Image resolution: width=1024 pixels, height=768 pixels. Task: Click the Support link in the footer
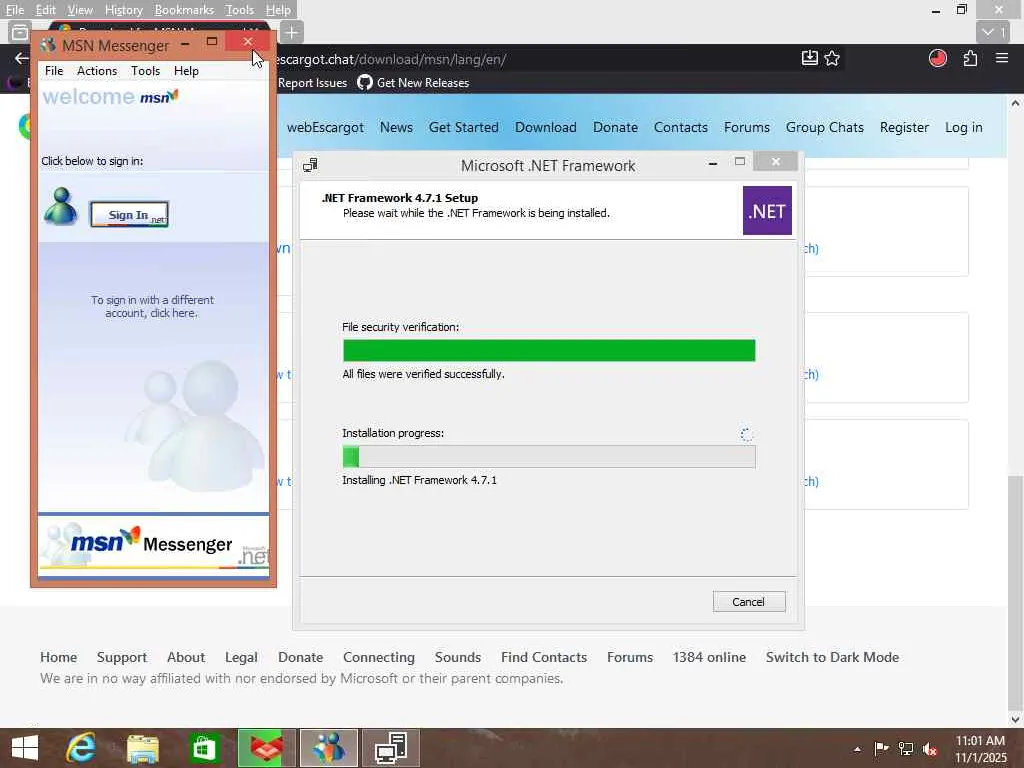click(121, 657)
